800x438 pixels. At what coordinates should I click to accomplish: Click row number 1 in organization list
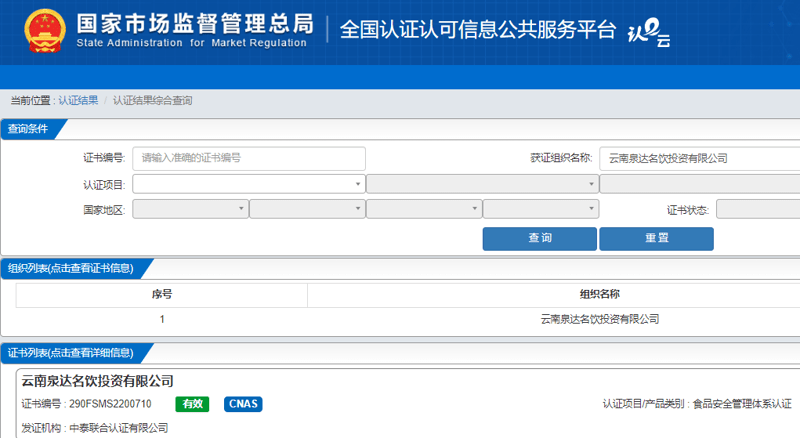[x=162, y=320]
